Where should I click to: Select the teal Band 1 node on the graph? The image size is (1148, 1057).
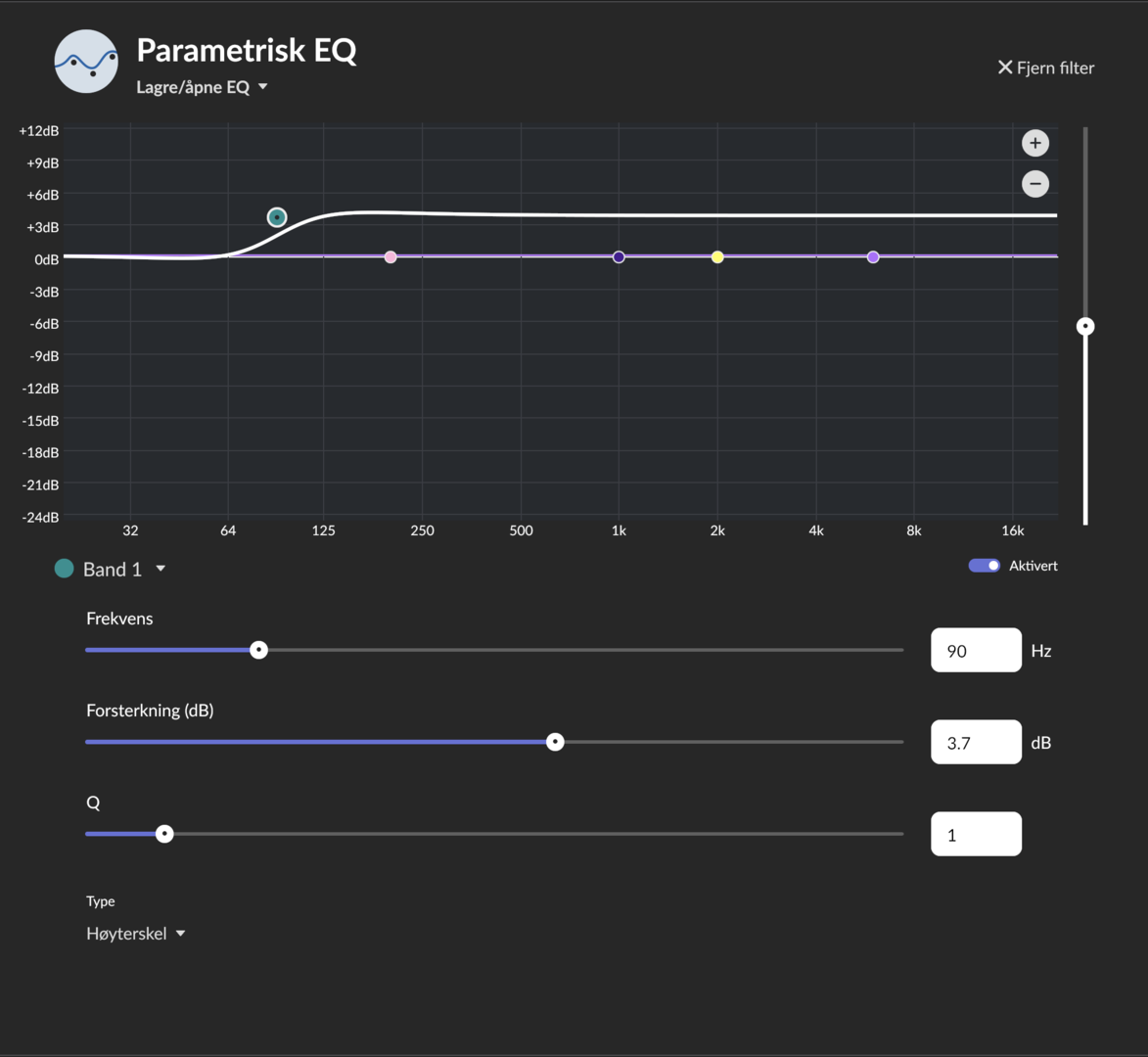tap(277, 217)
